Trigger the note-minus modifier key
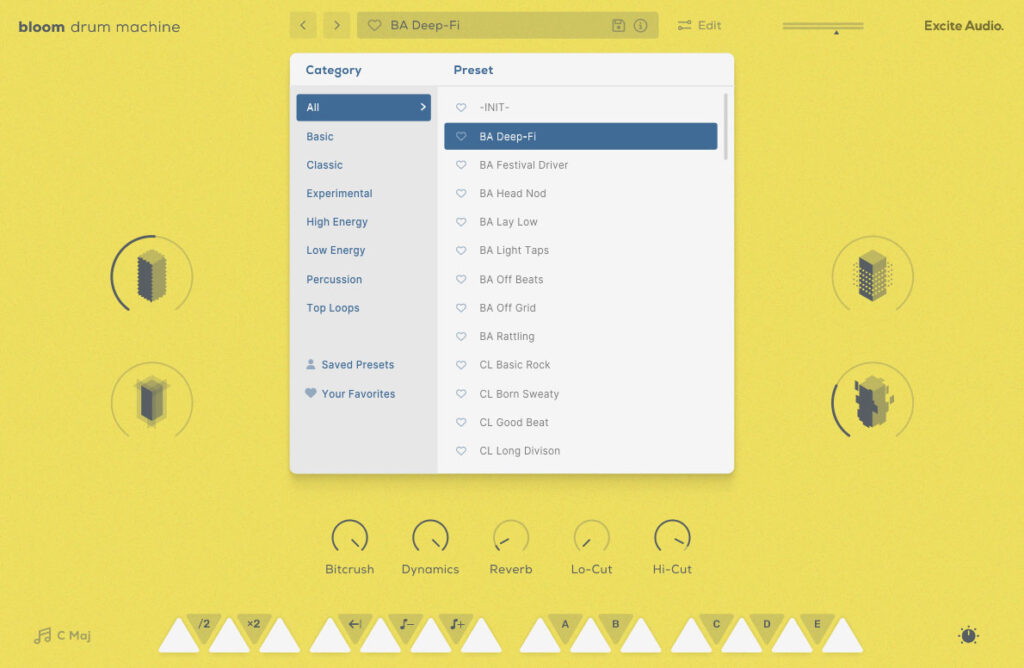The image size is (1024, 668). 406,626
